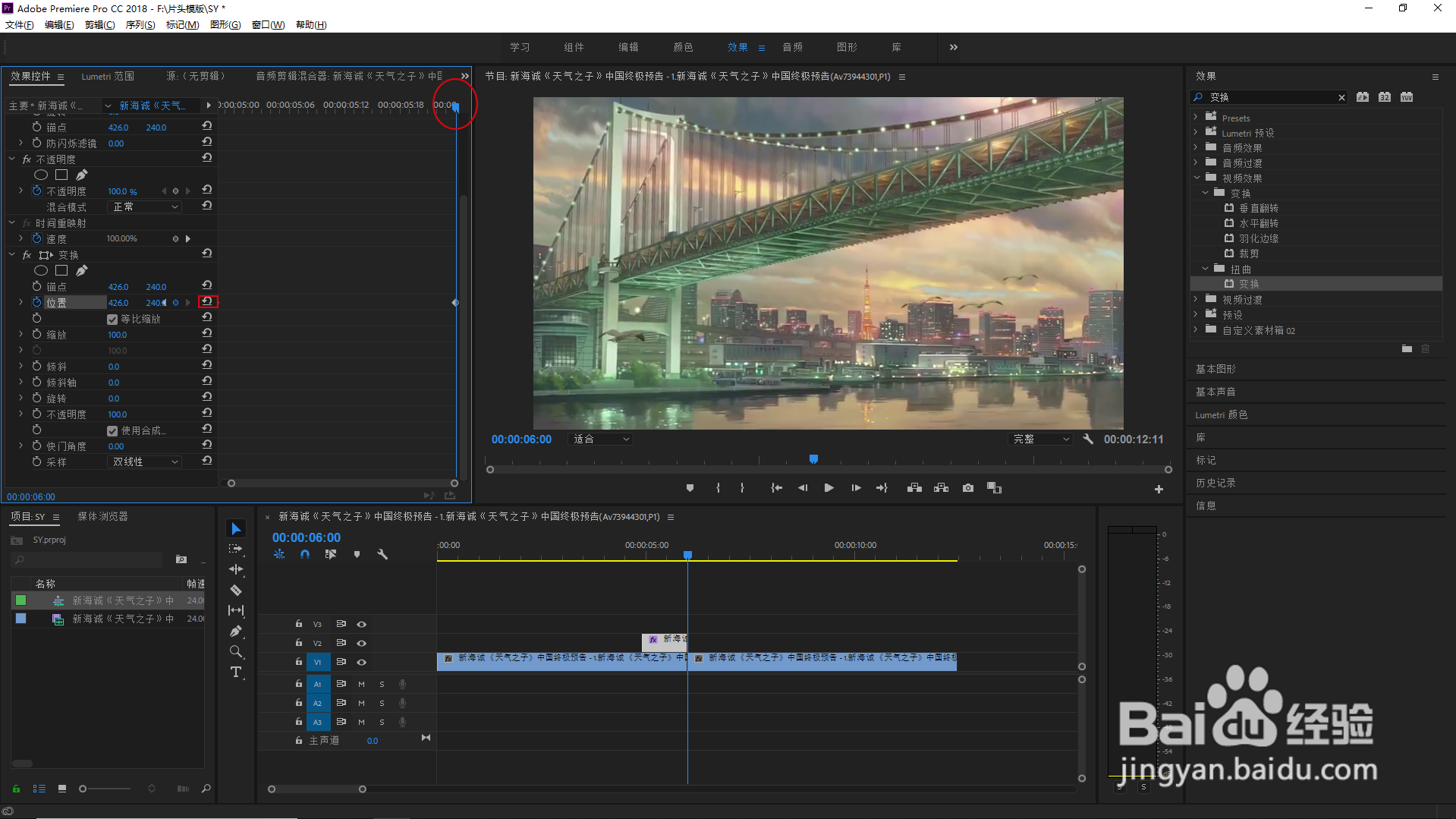Draw ellipse mask for 变换 effect

coord(41,270)
